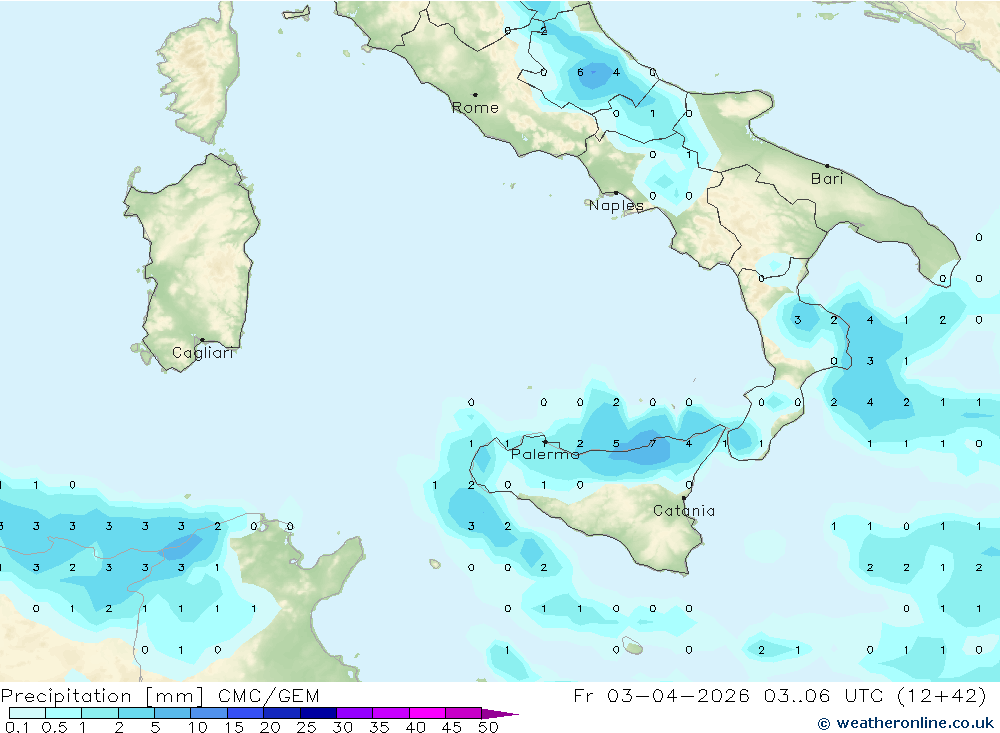
Task: Click the legend value 50
Action: [x=488, y=727]
